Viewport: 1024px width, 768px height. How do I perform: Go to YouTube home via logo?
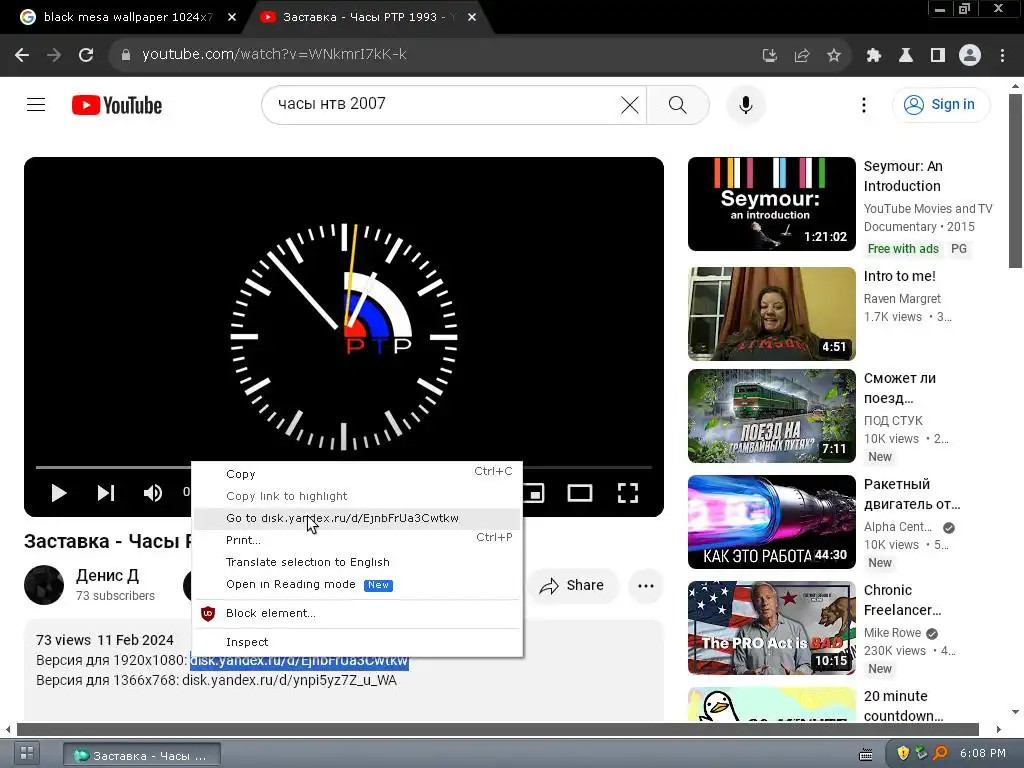pyautogui.click(x=117, y=105)
